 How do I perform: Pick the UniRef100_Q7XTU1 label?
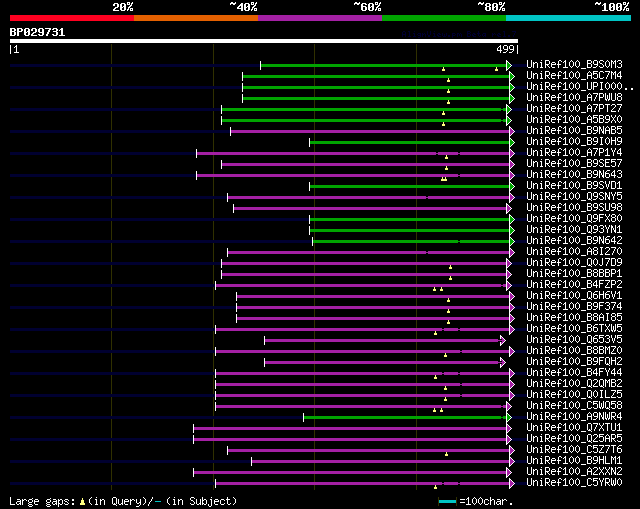(x=574, y=428)
